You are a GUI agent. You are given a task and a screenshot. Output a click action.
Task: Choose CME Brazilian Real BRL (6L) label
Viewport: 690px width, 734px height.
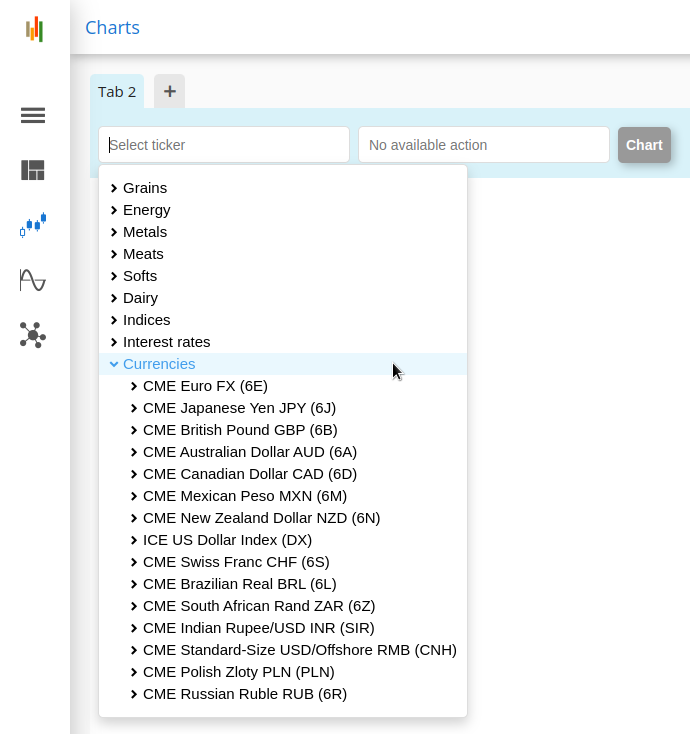point(240,584)
